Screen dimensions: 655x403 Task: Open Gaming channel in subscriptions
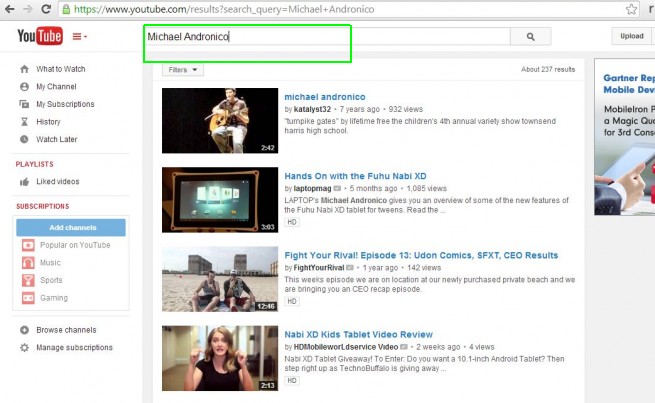click(x=53, y=298)
